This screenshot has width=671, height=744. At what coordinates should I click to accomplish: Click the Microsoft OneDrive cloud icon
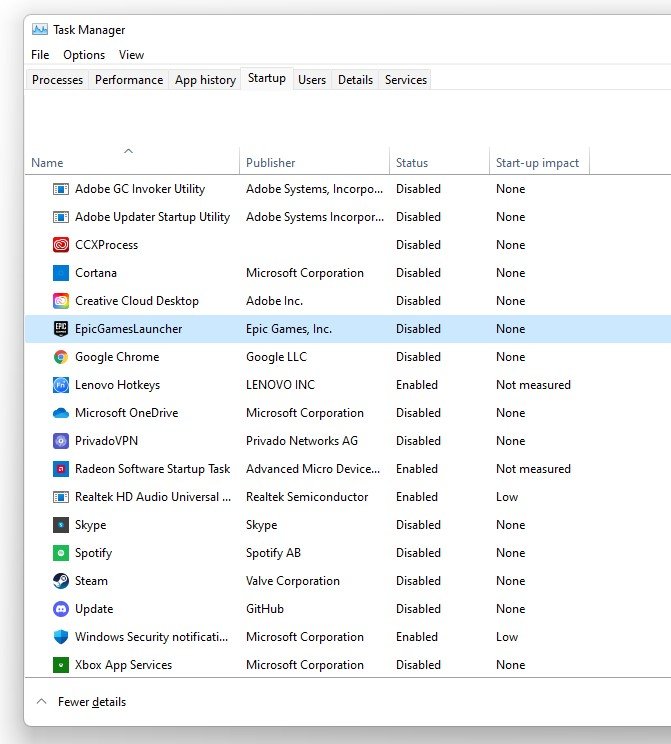click(x=60, y=413)
